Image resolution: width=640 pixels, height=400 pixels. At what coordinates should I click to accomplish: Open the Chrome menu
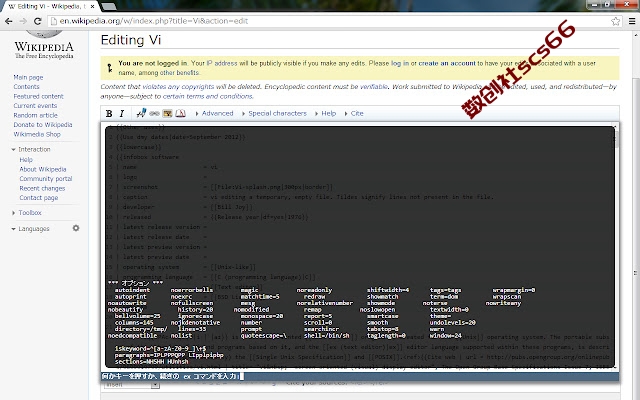632,21
